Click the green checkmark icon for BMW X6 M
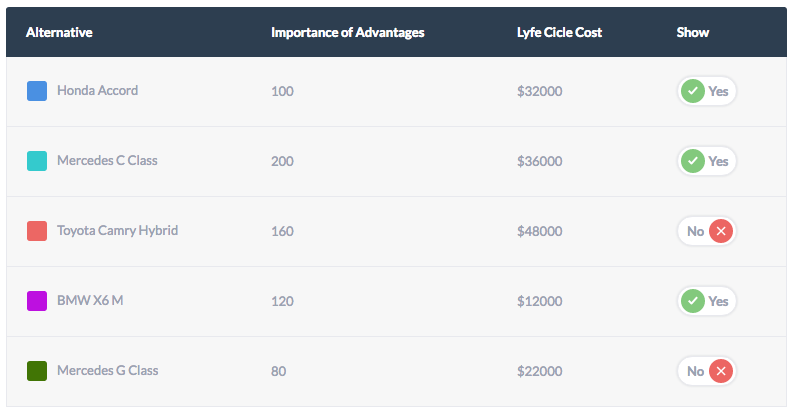This screenshot has height=407, width=789. 692,301
